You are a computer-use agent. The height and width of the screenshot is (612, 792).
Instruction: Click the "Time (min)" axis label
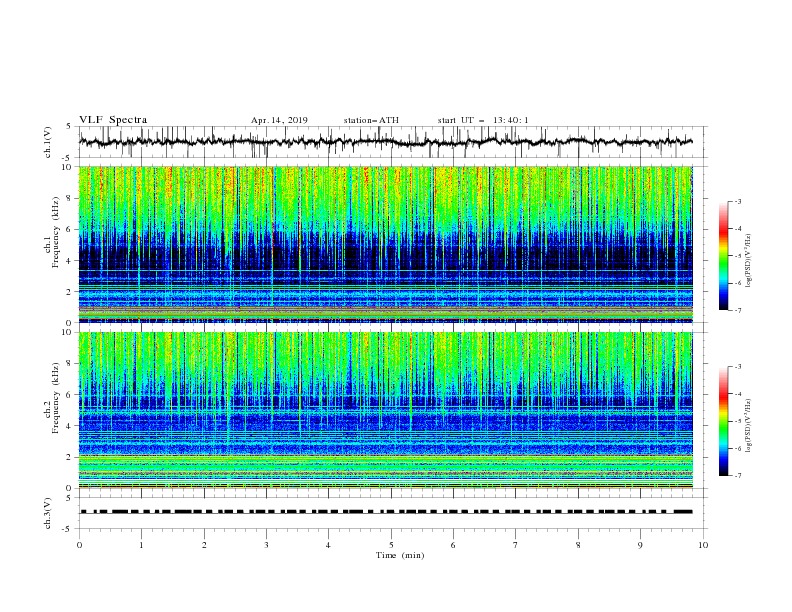pos(400,555)
